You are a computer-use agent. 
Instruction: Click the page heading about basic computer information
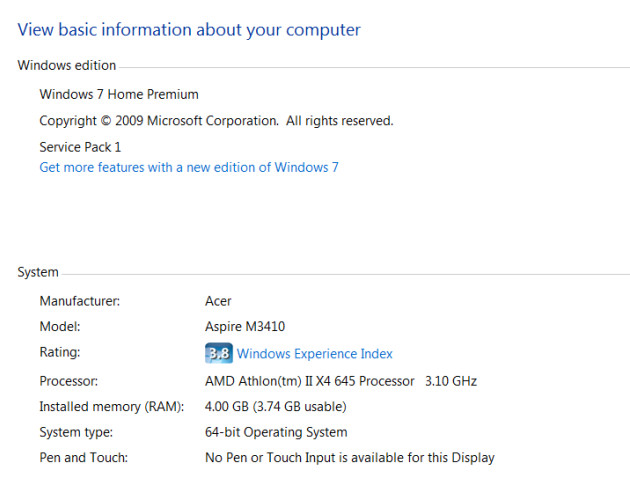(x=189, y=30)
